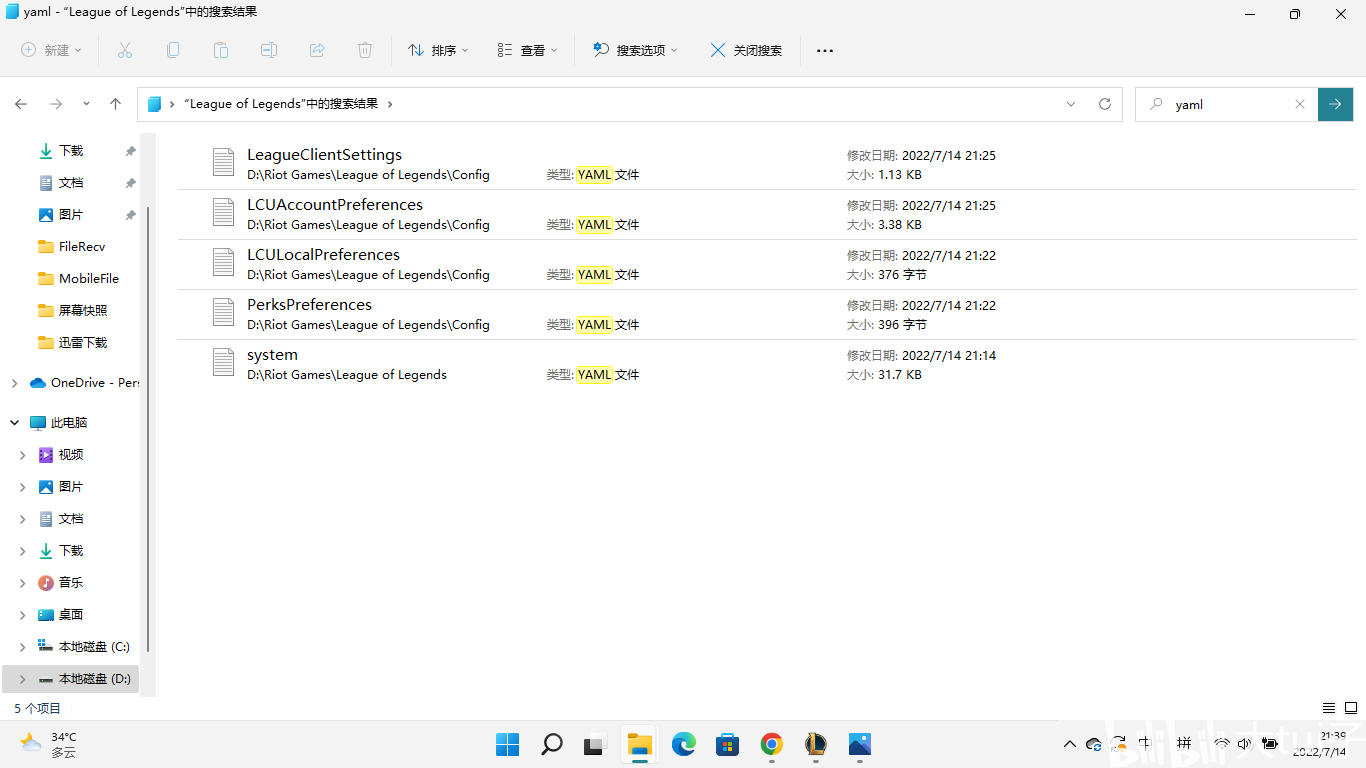Open taskbar Search
Viewport: 1366px width, 768px height.
551,744
